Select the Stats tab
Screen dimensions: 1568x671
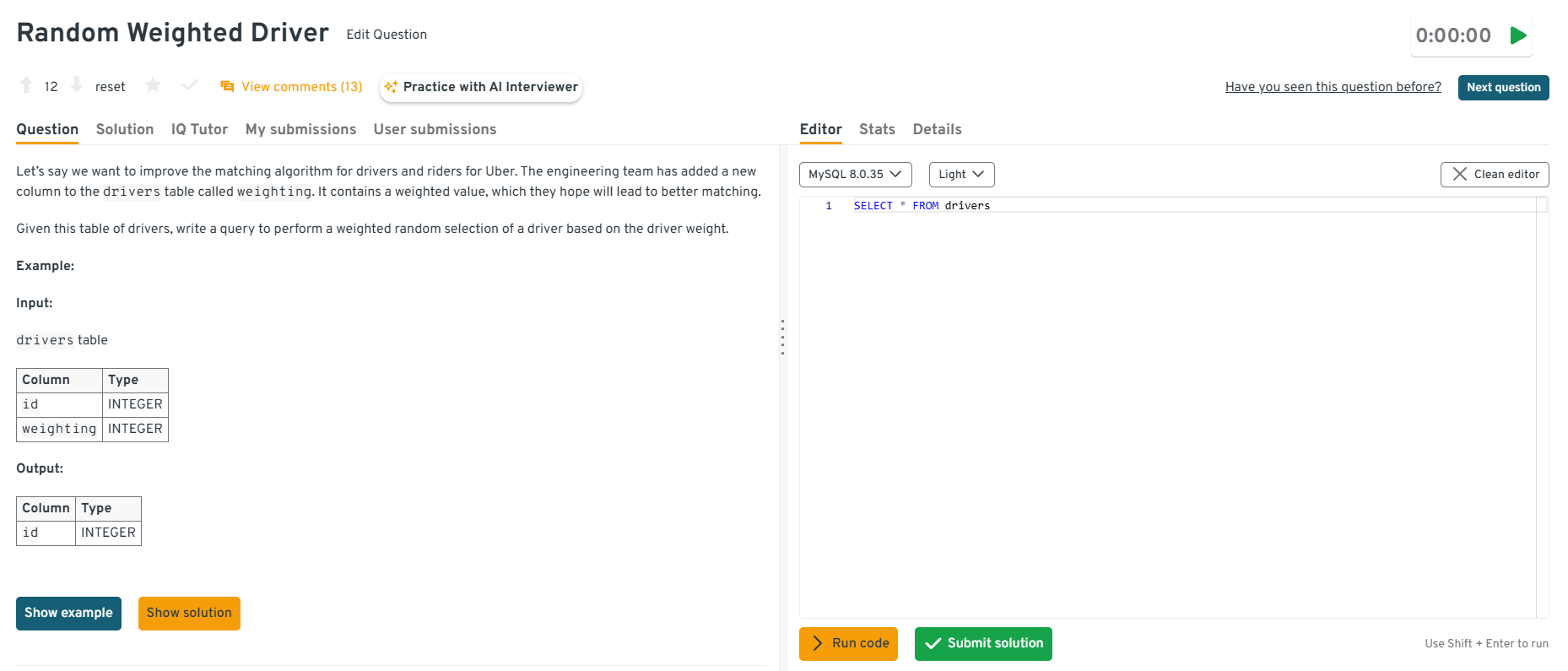(x=877, y=129)
